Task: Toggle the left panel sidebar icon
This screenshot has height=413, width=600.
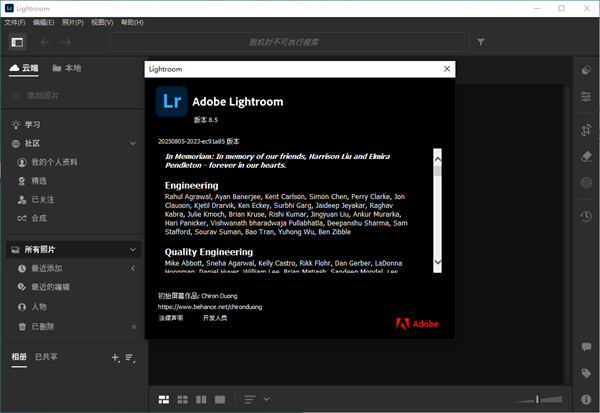Action: point(17,42)
